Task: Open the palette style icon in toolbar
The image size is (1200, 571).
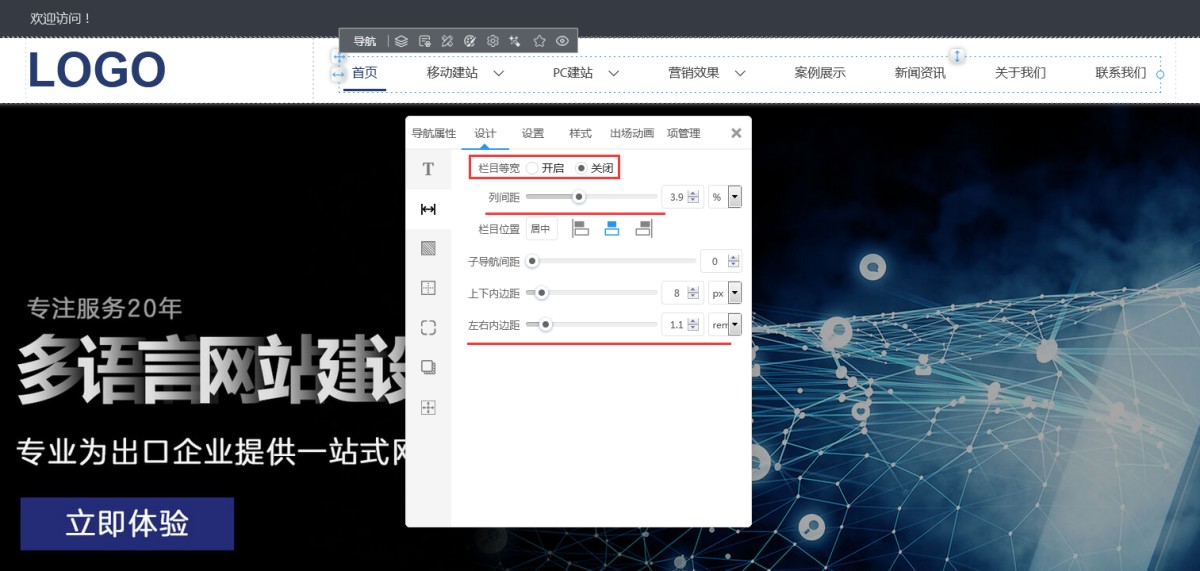Action: coord(470,41)
